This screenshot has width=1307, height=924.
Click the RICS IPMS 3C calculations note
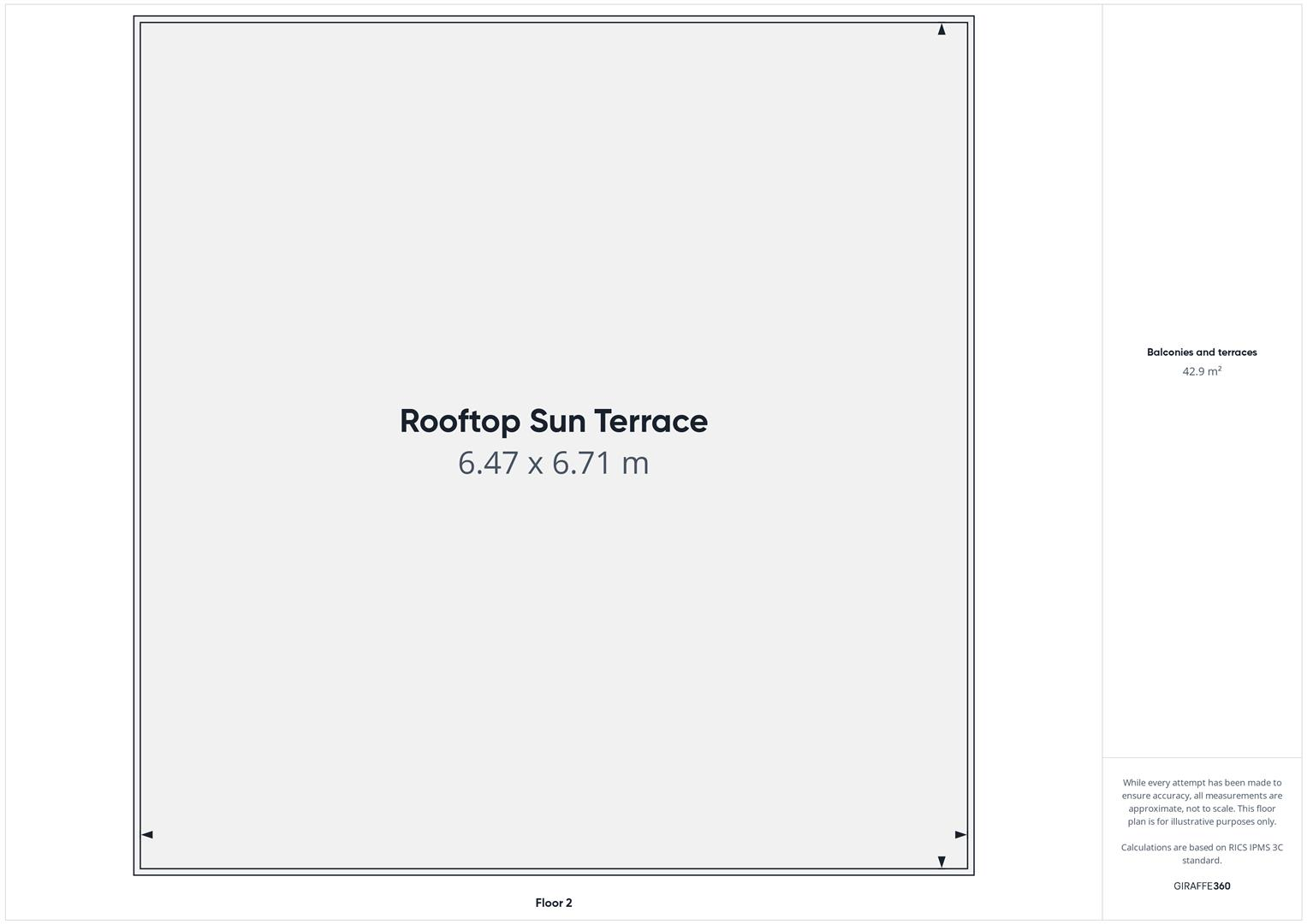(1201, 854)
